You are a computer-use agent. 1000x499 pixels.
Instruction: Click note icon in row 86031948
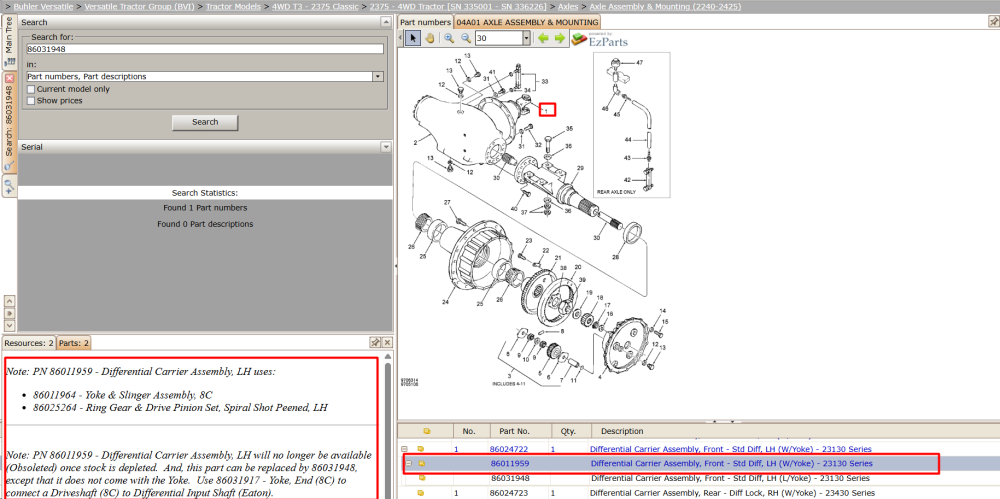421,478
